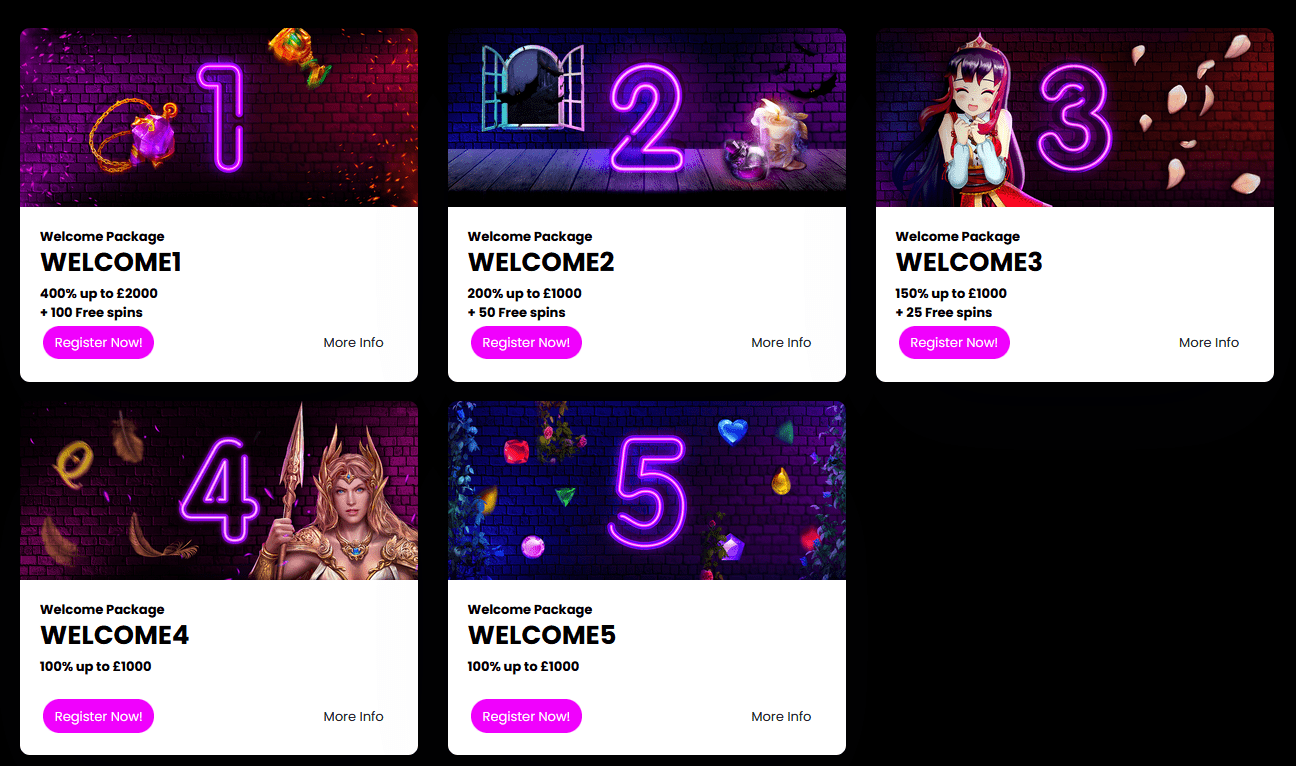Click Register Now on the WELCOME5 card
Screen dimensions: 1296x766
[526, 716]
